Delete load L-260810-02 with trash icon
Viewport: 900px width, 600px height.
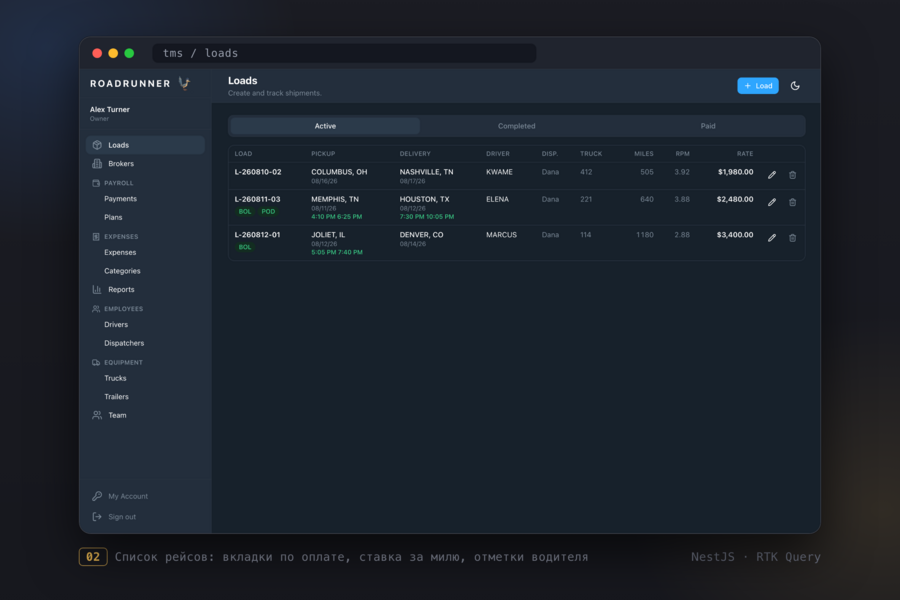tap(792, 175)
